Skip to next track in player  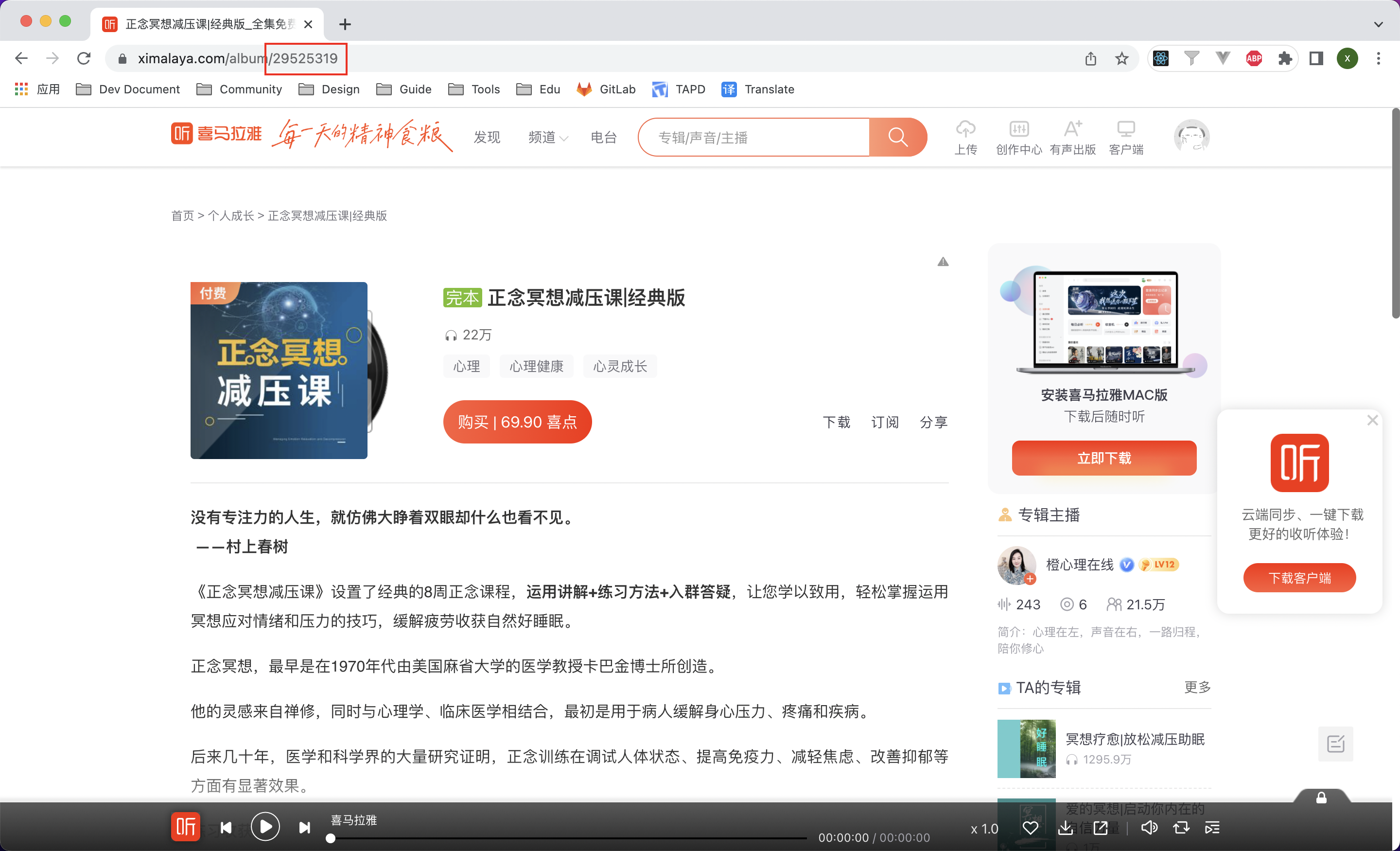(x=304, y=827)
